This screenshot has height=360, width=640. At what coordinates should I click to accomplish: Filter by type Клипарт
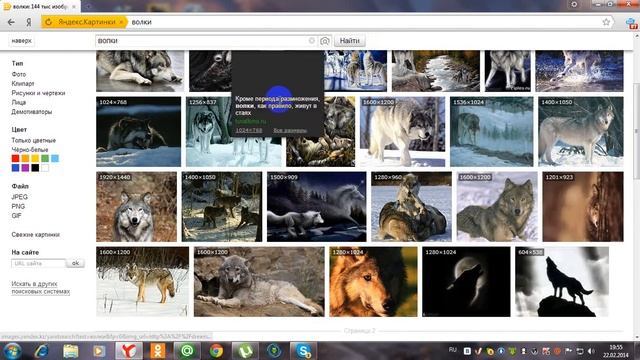[23, 84]
